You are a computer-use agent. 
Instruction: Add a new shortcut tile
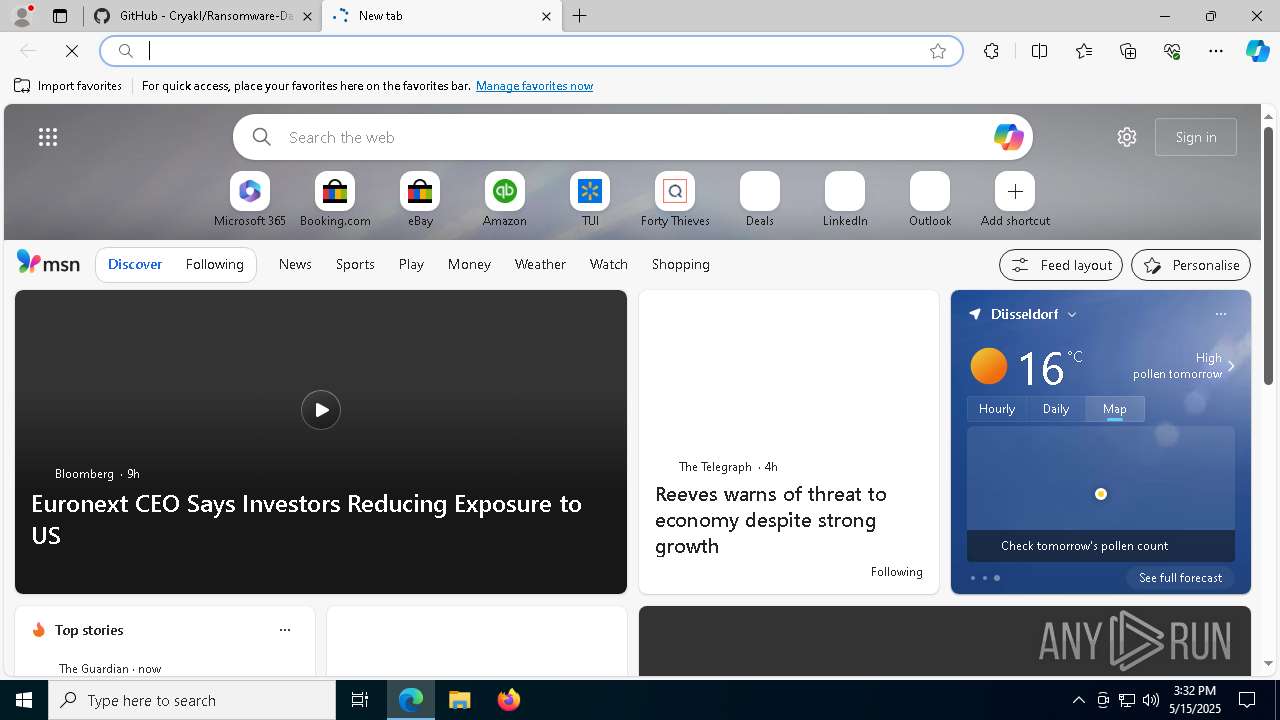1015,200
